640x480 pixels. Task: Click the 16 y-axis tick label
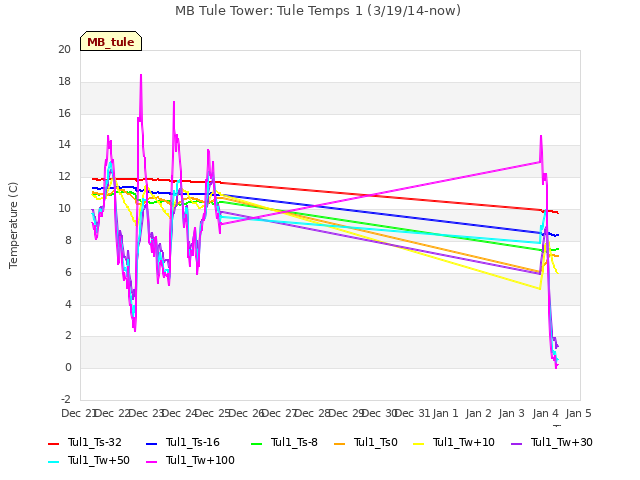click(x=64, y=113)
